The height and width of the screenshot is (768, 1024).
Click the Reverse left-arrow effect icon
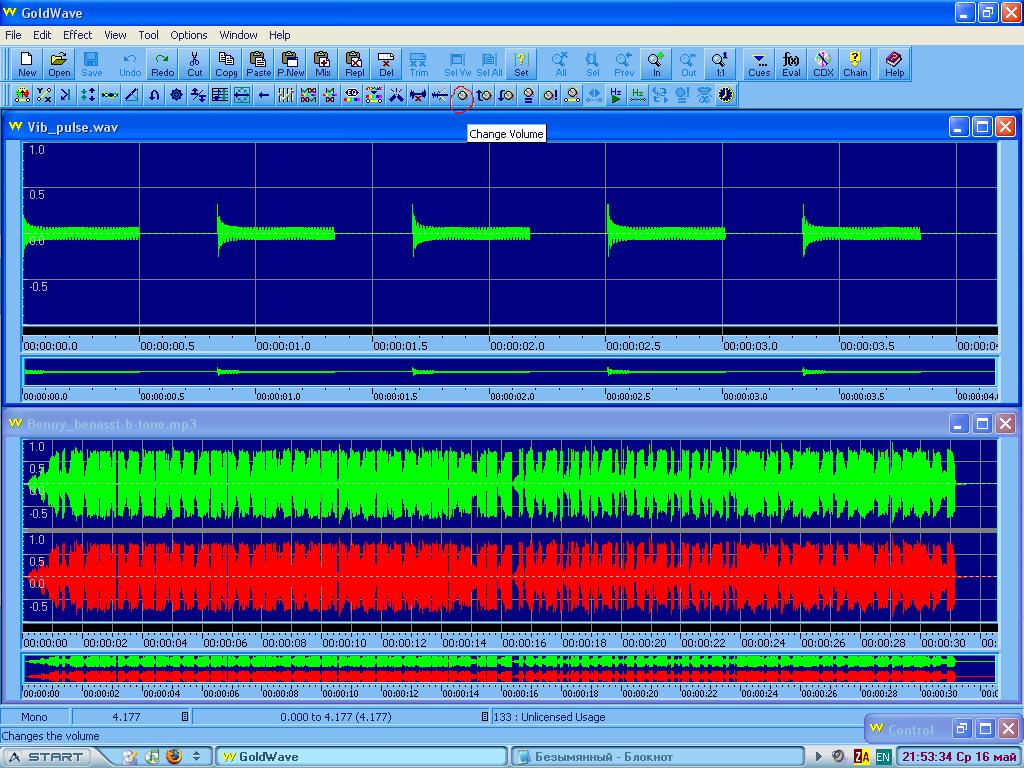(264, 95)
